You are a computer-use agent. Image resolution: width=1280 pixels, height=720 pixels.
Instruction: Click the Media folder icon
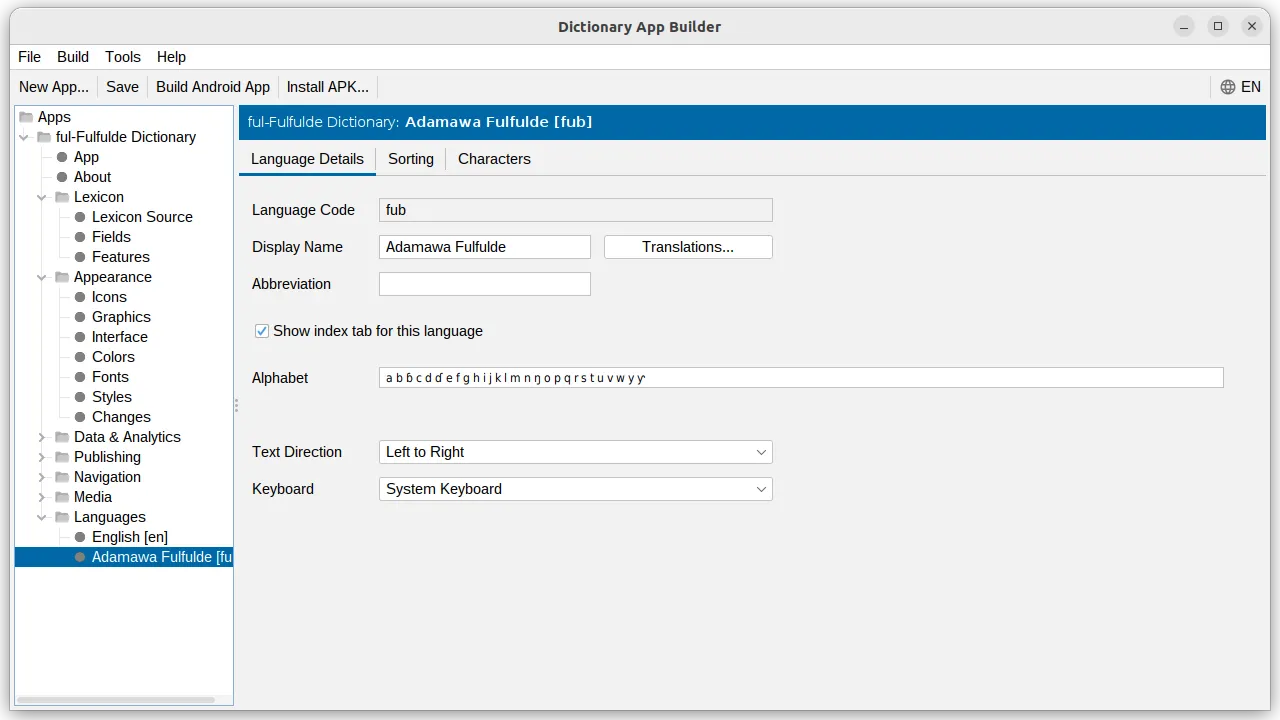point(62,497)
